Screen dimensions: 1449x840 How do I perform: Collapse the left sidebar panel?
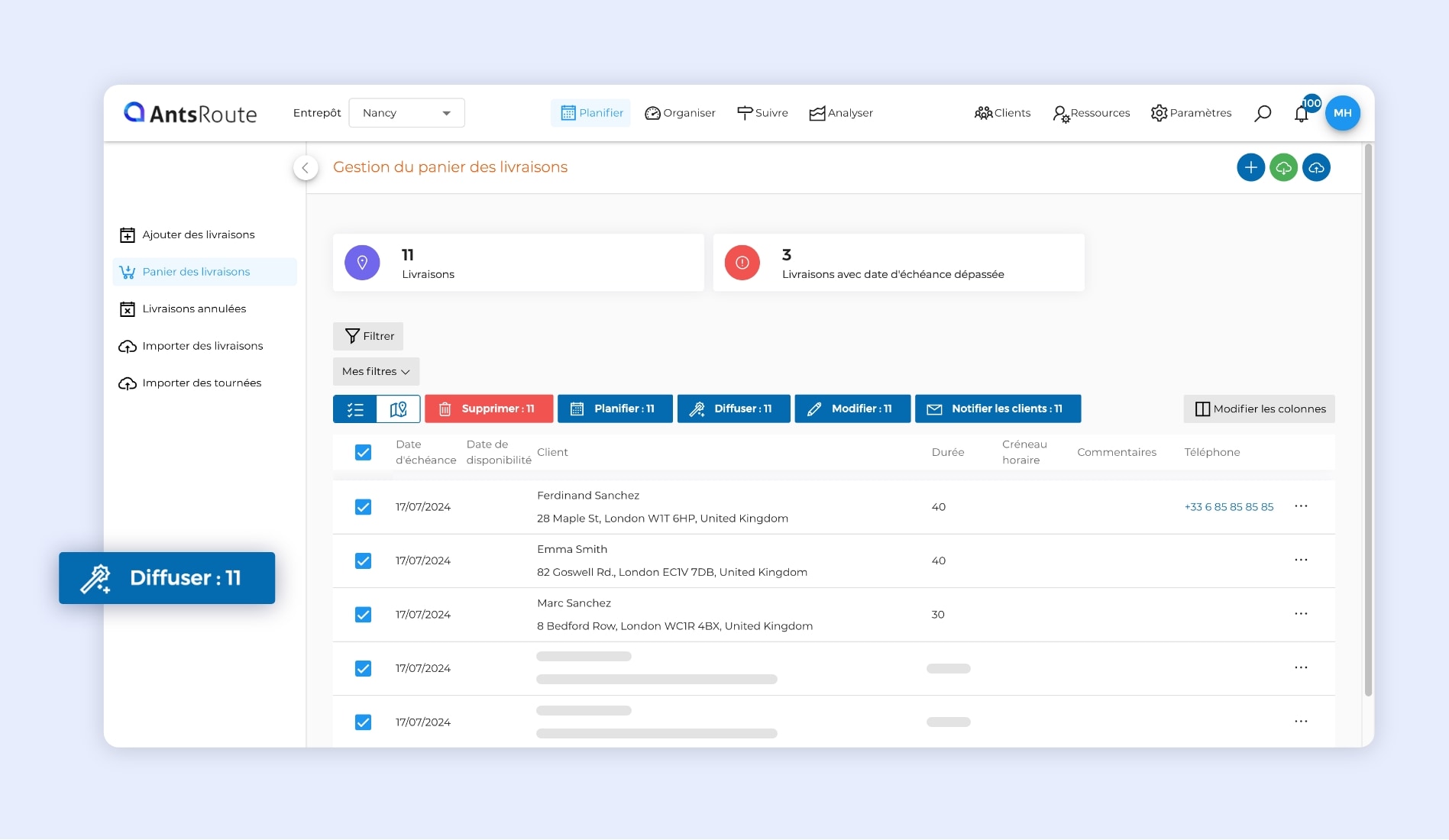pyautogui.click(x=306, y=168)
